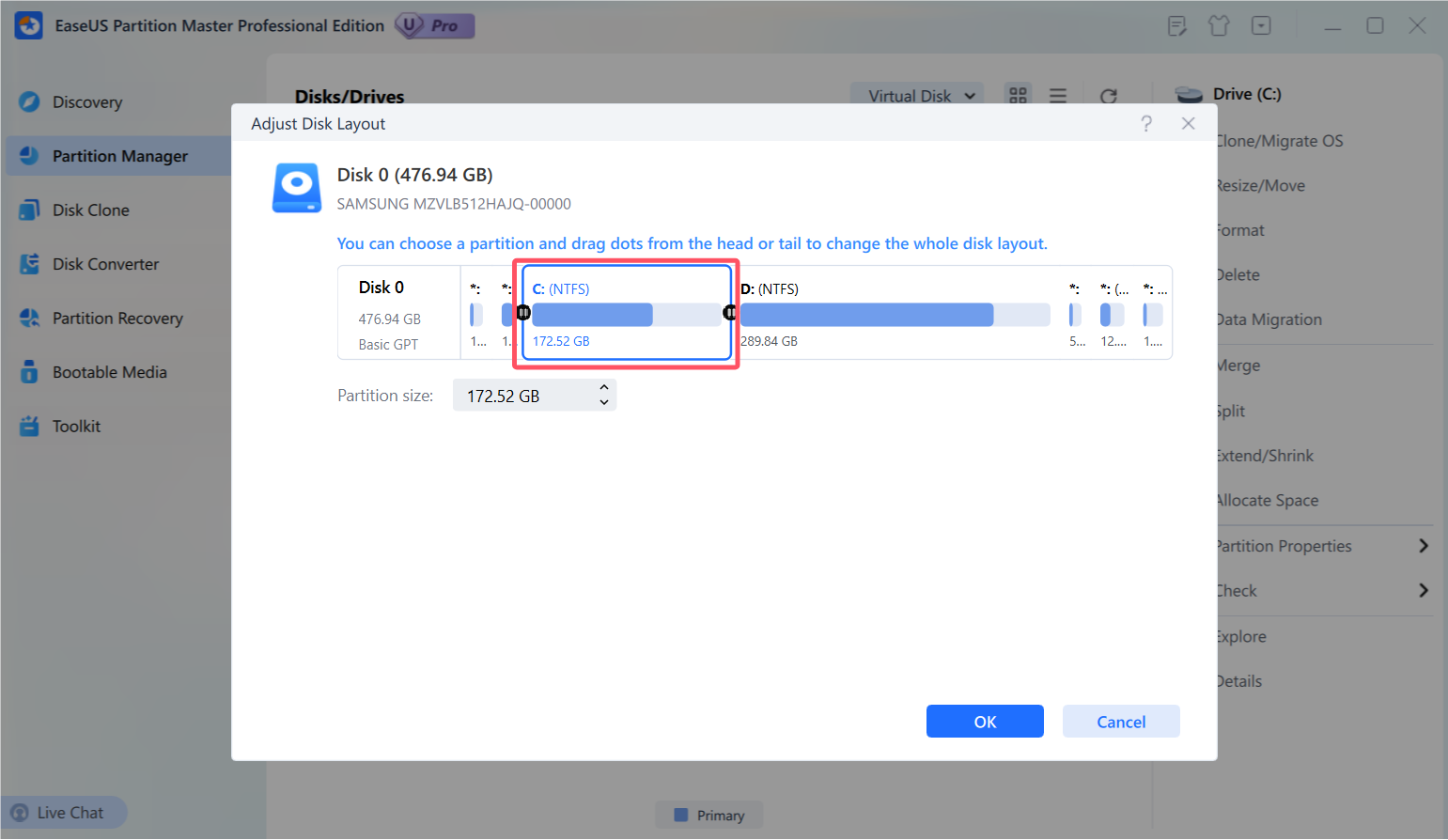
Task: Confirm layout with the OK button
Action: click(x=985, y=722)
